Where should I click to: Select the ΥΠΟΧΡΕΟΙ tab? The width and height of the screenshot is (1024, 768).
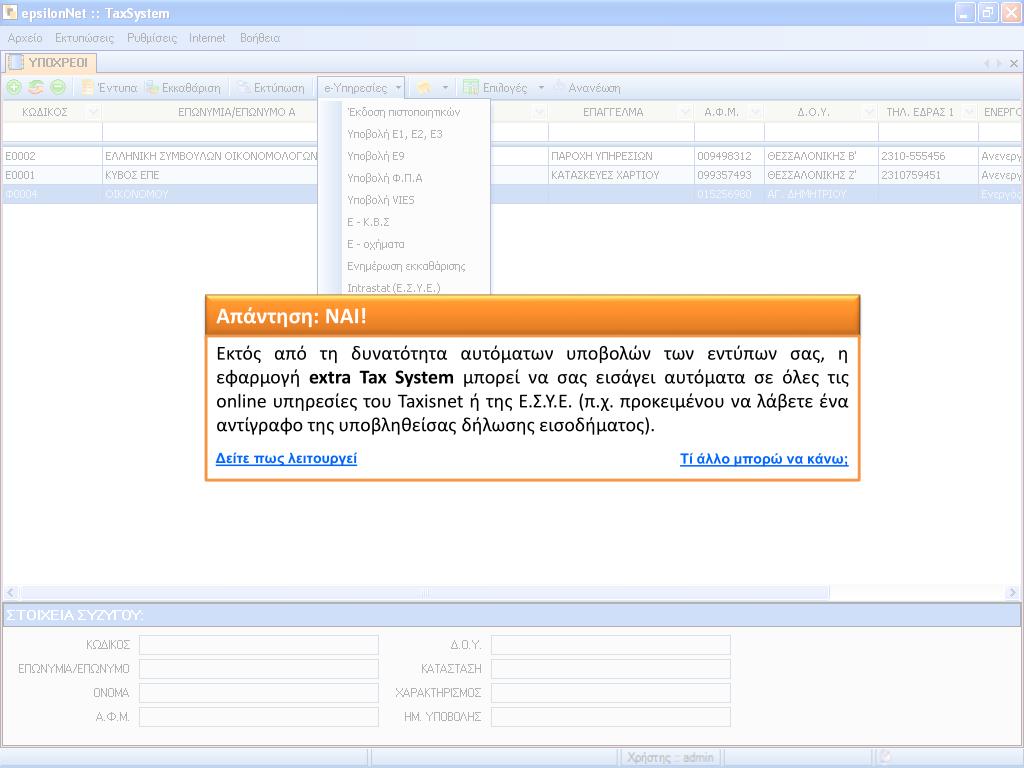coord(50,63)
